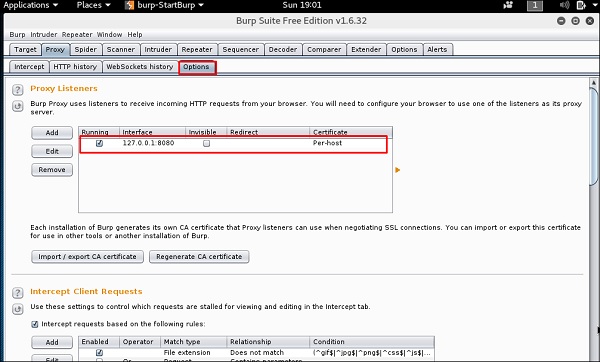Open the Proxy Options sub-tab
The width and height of the screenshot is (600, 362).
click(196, 67)
